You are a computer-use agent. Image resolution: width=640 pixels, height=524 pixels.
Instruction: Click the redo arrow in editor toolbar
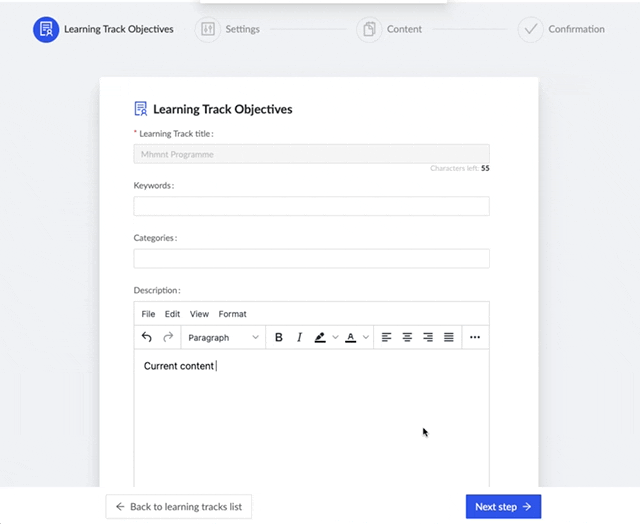[168, 338]
